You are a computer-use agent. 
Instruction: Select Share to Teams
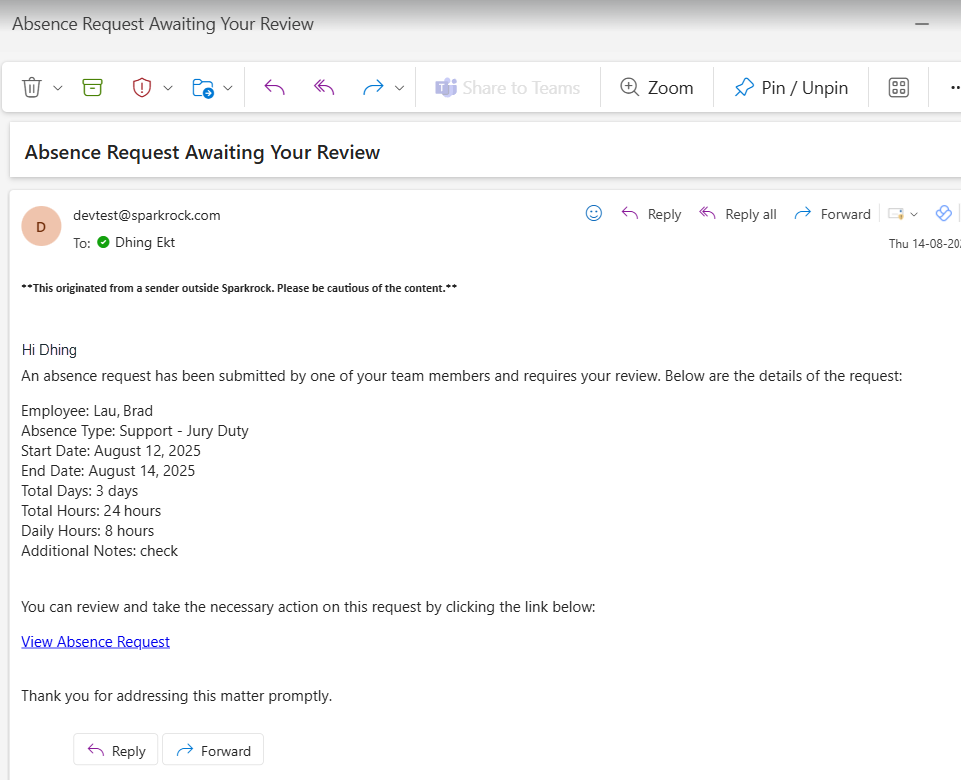(508, 87)
